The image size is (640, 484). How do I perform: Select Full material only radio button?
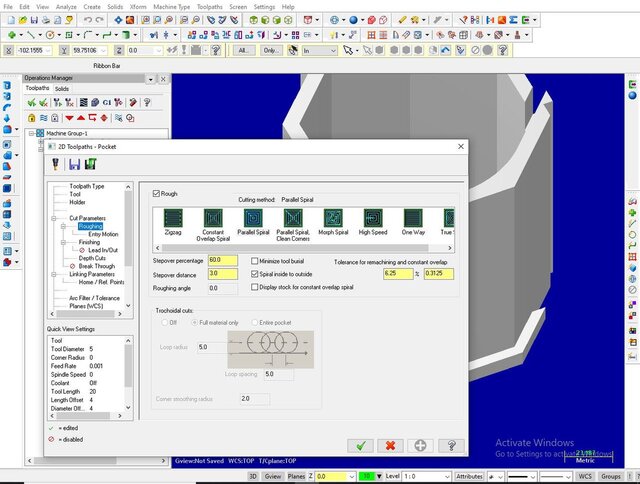pos(195,322)
